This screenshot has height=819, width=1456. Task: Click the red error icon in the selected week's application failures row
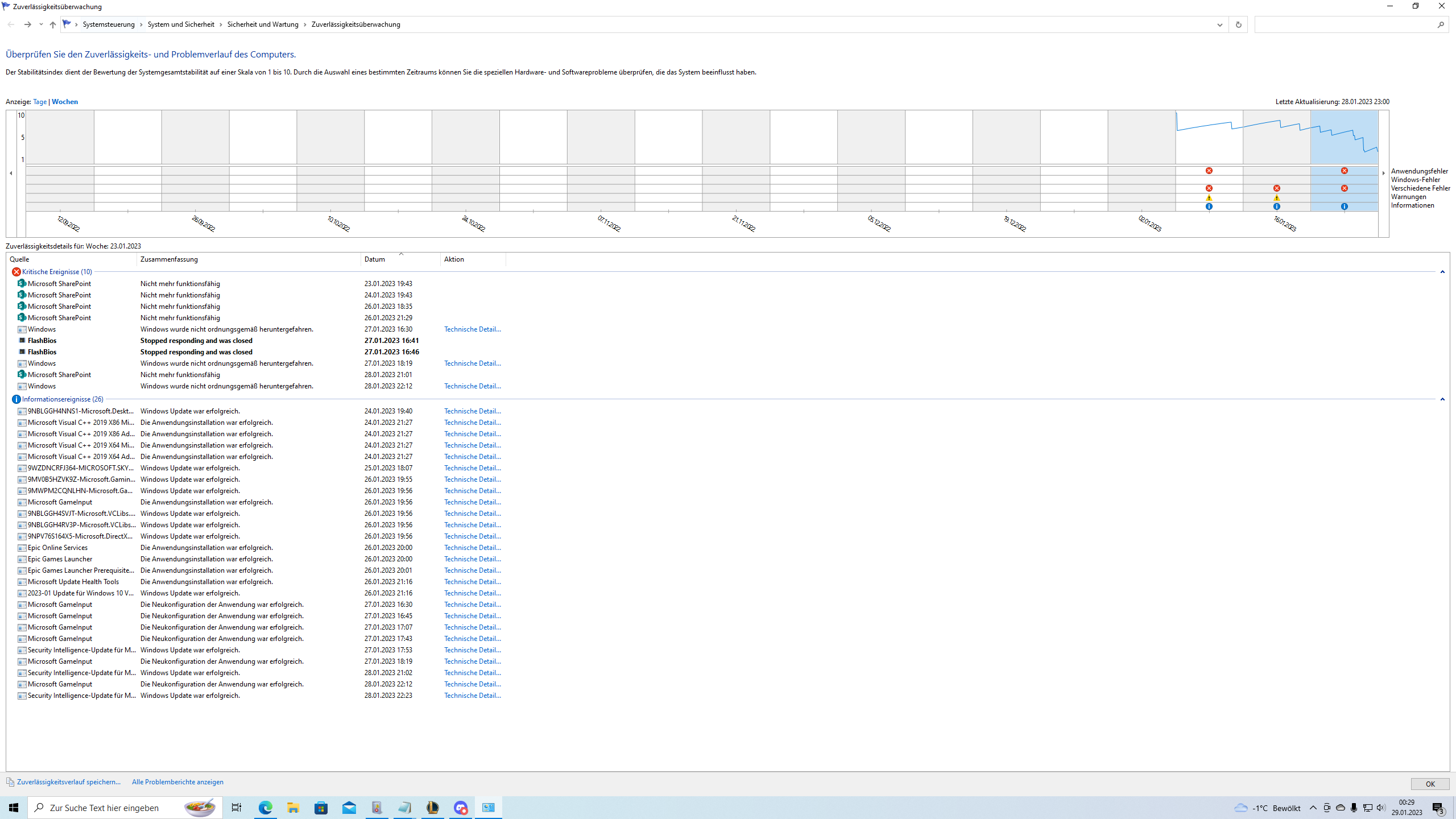point(1344,171)
